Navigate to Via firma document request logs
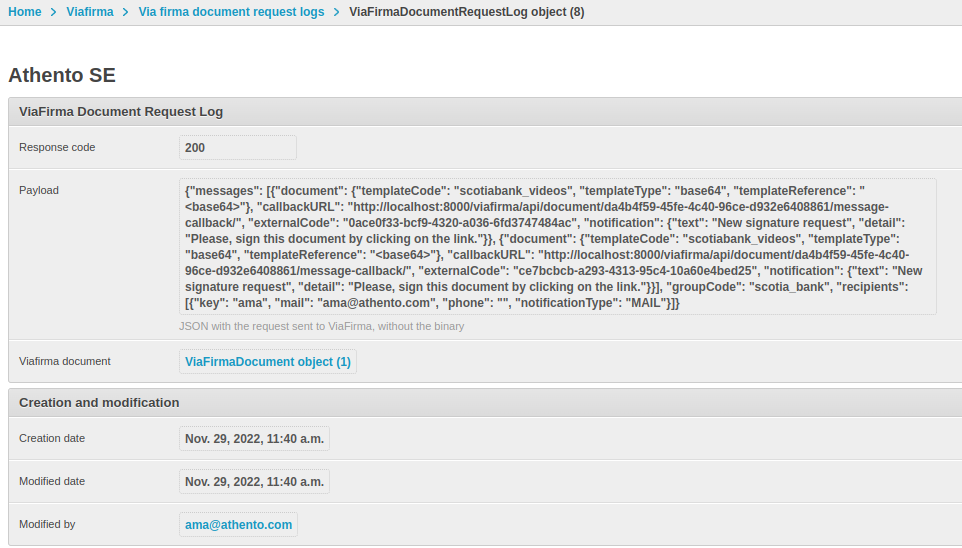Image resolution: width=962 pixels, height=548 pixels. point(231,12)
